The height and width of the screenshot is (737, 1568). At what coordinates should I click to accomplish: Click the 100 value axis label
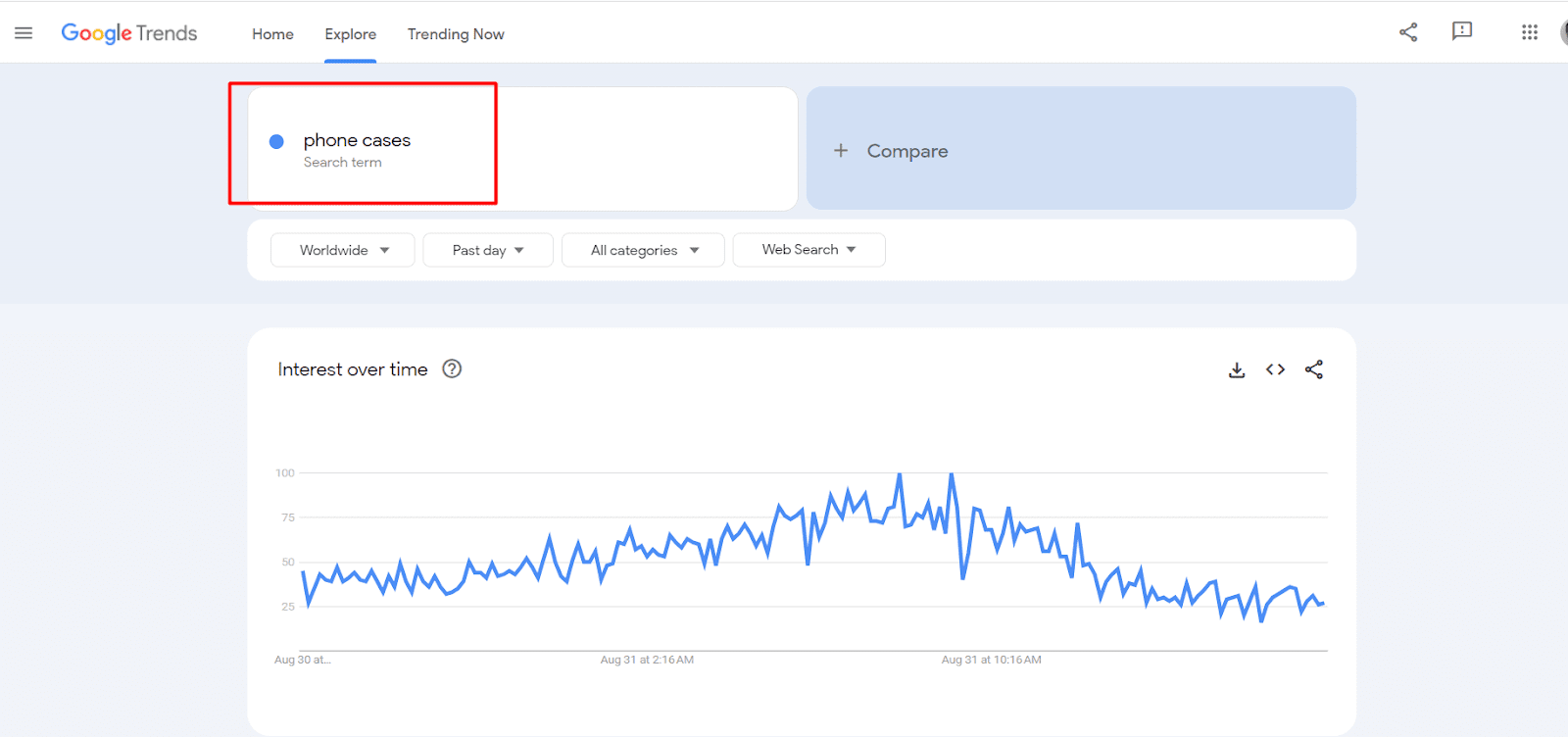(285, 472)
